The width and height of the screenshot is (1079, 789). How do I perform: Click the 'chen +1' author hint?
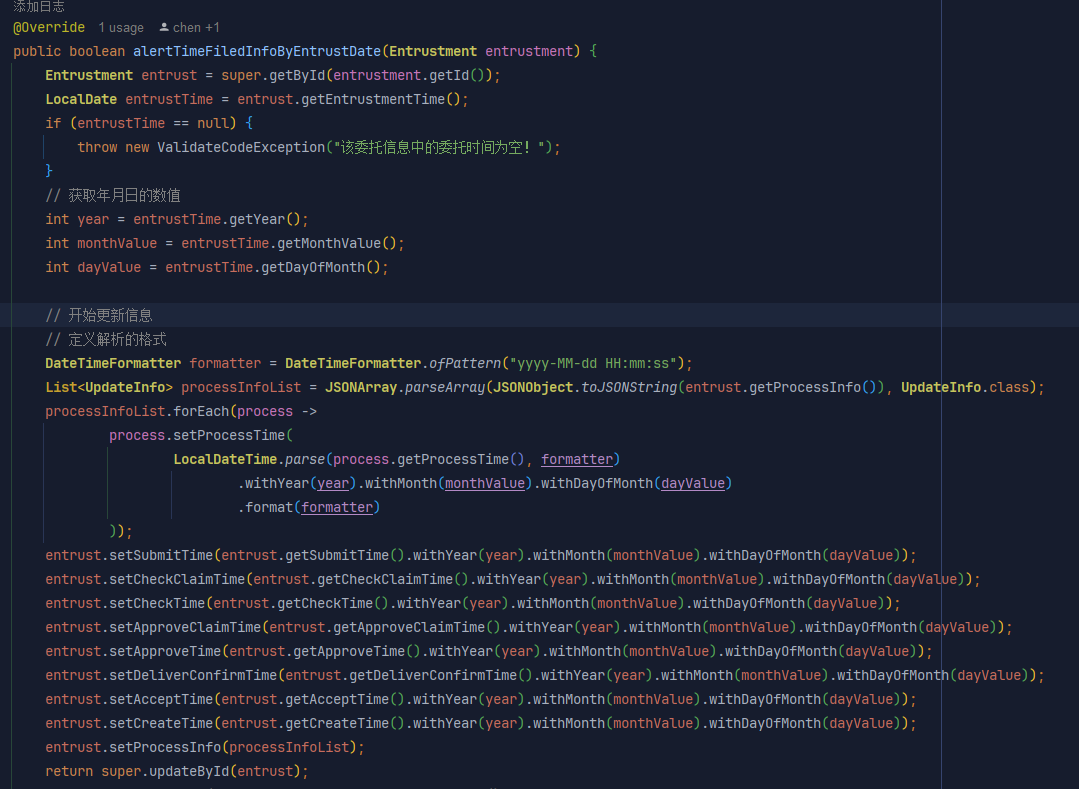tap(196, 28)
